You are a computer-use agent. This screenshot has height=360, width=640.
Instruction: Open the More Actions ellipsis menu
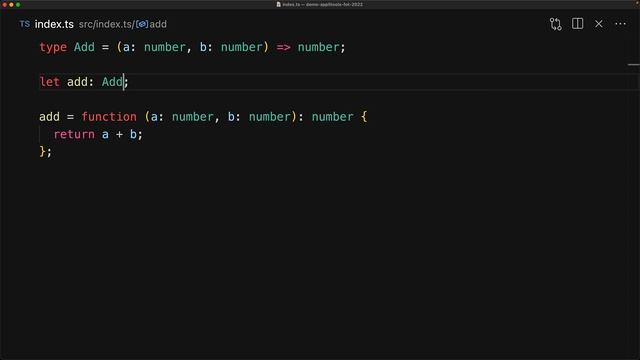[x=620, y=24]
